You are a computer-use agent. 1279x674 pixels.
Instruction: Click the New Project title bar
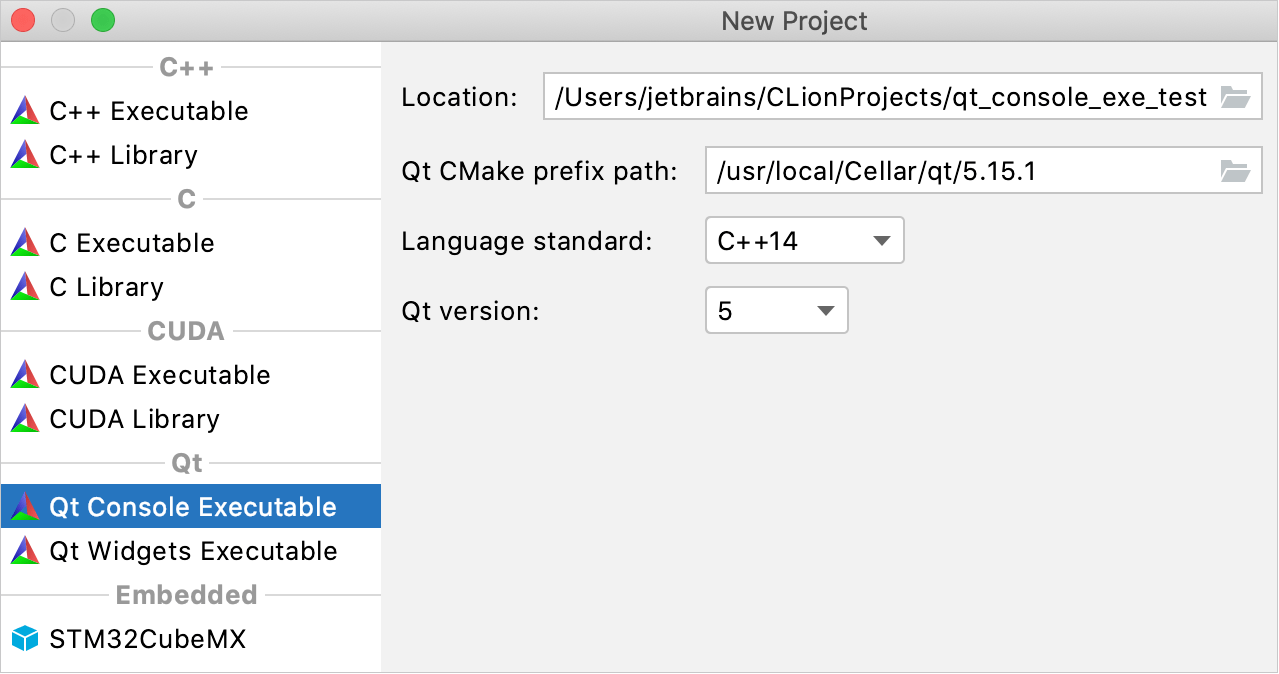[793, 20]
